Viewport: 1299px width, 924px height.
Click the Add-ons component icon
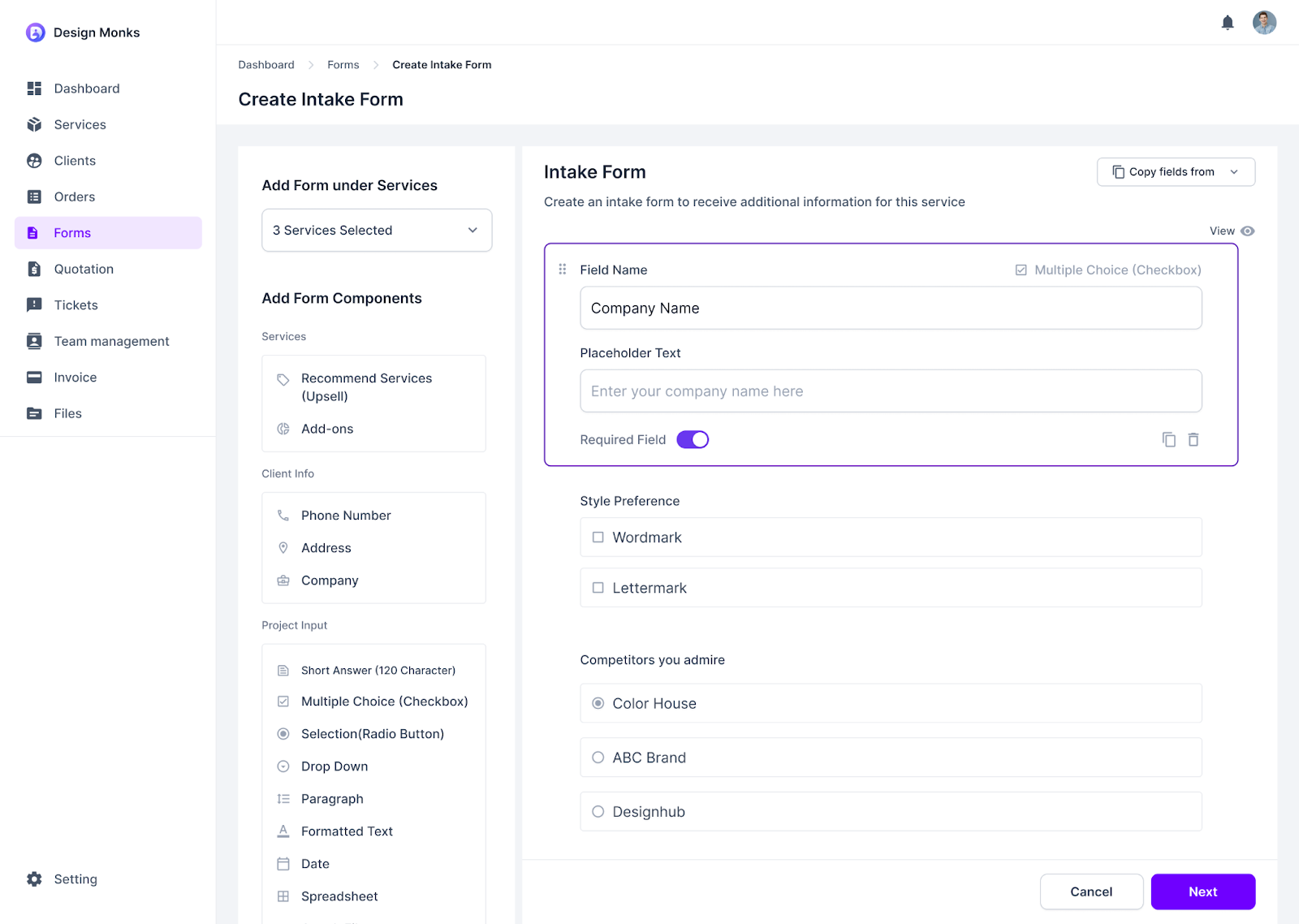click(x=283, y=429)
